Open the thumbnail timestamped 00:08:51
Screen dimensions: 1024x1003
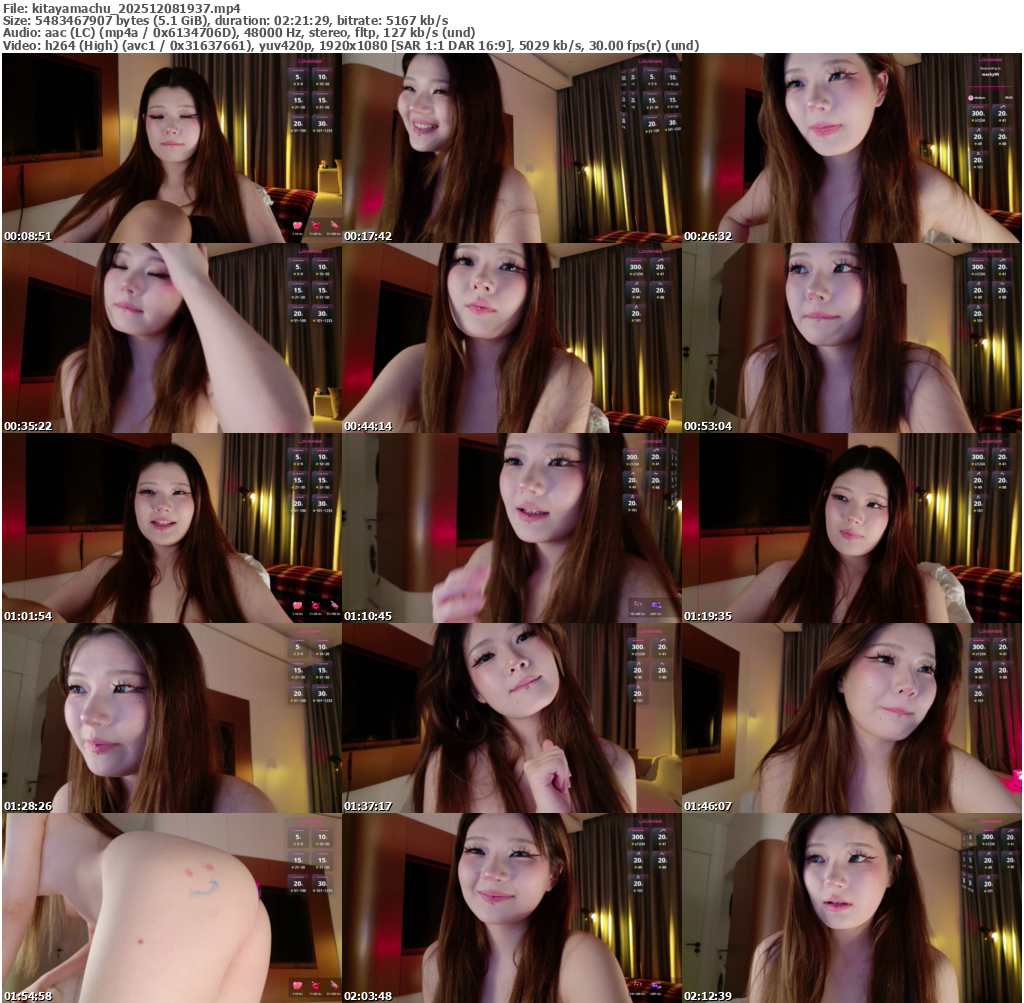point(171,148)
